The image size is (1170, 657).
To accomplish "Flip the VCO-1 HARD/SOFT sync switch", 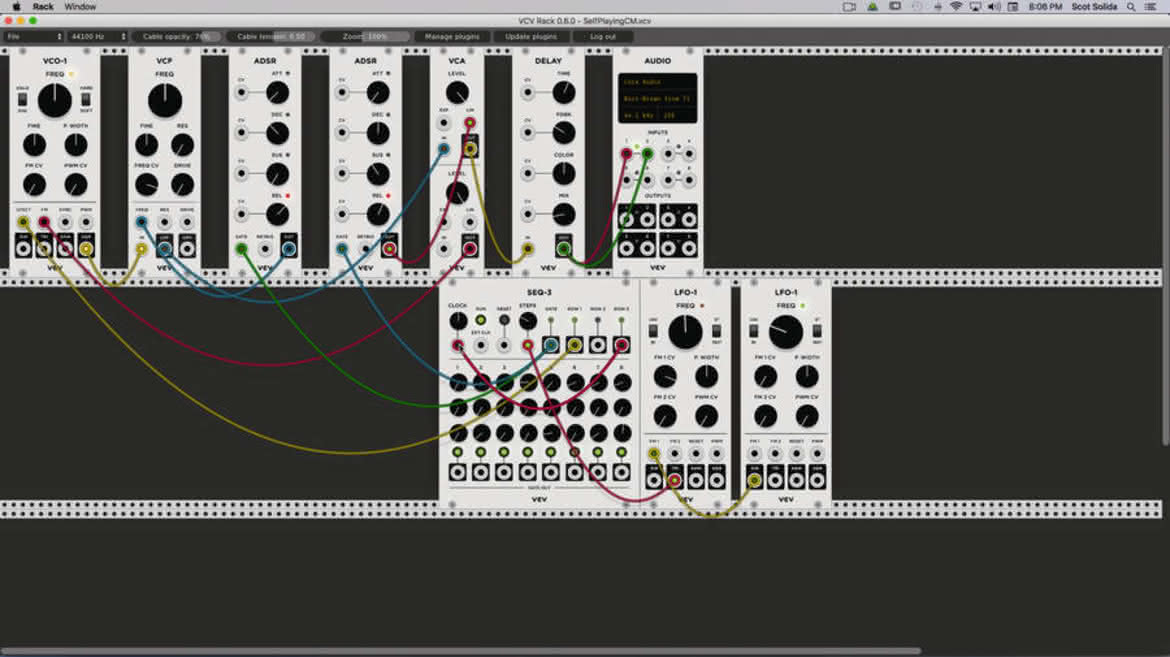I will (x=87, y=99).
